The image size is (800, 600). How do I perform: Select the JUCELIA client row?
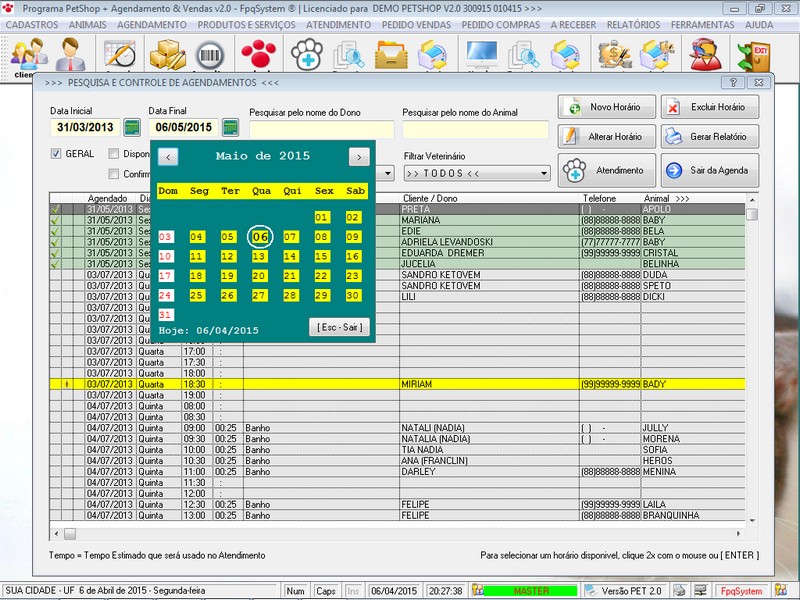tap(397, 264)
